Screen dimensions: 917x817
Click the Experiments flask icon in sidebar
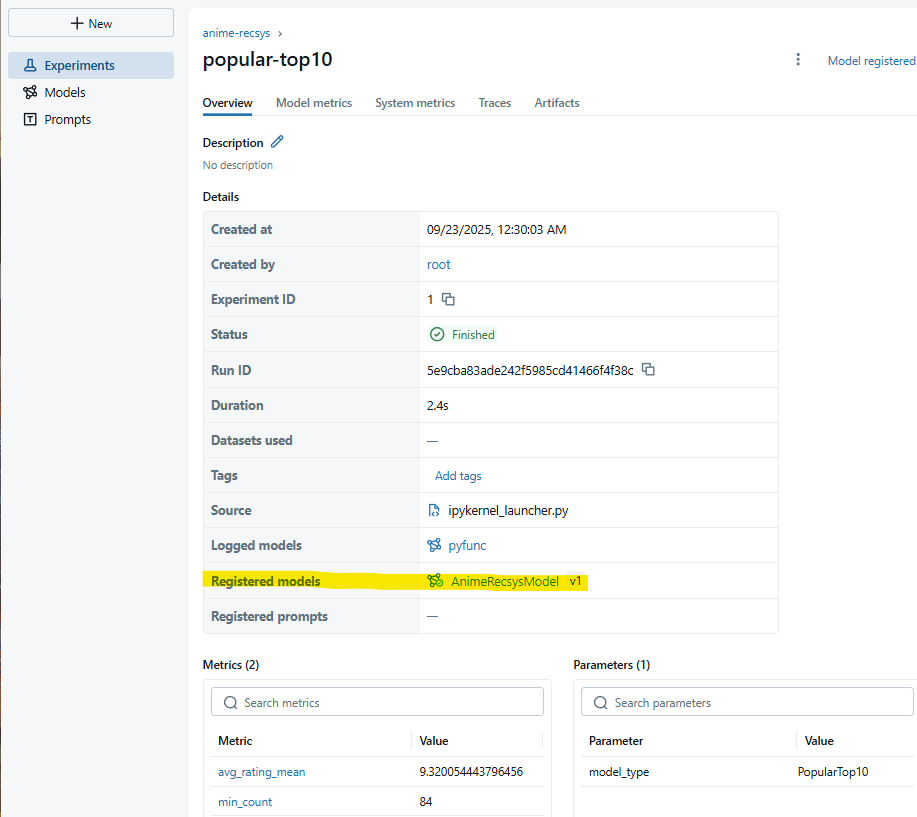pyautogui.click(x=30, y=66)
